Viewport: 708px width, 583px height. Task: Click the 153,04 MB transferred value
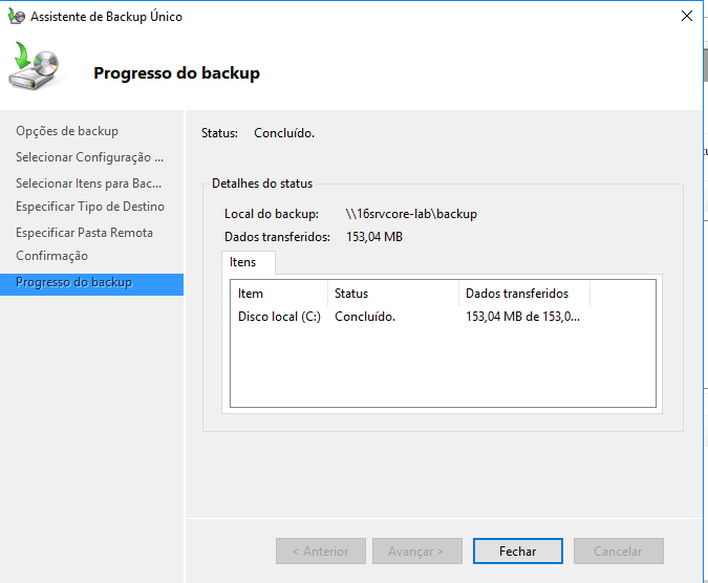(374, 237)
